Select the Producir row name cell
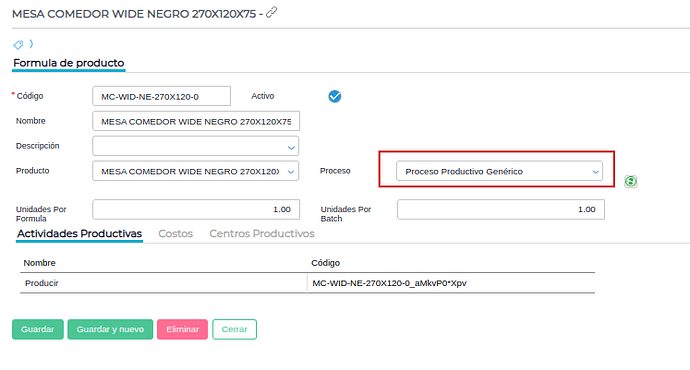This screenshot has height=370, width=690. 164,283
